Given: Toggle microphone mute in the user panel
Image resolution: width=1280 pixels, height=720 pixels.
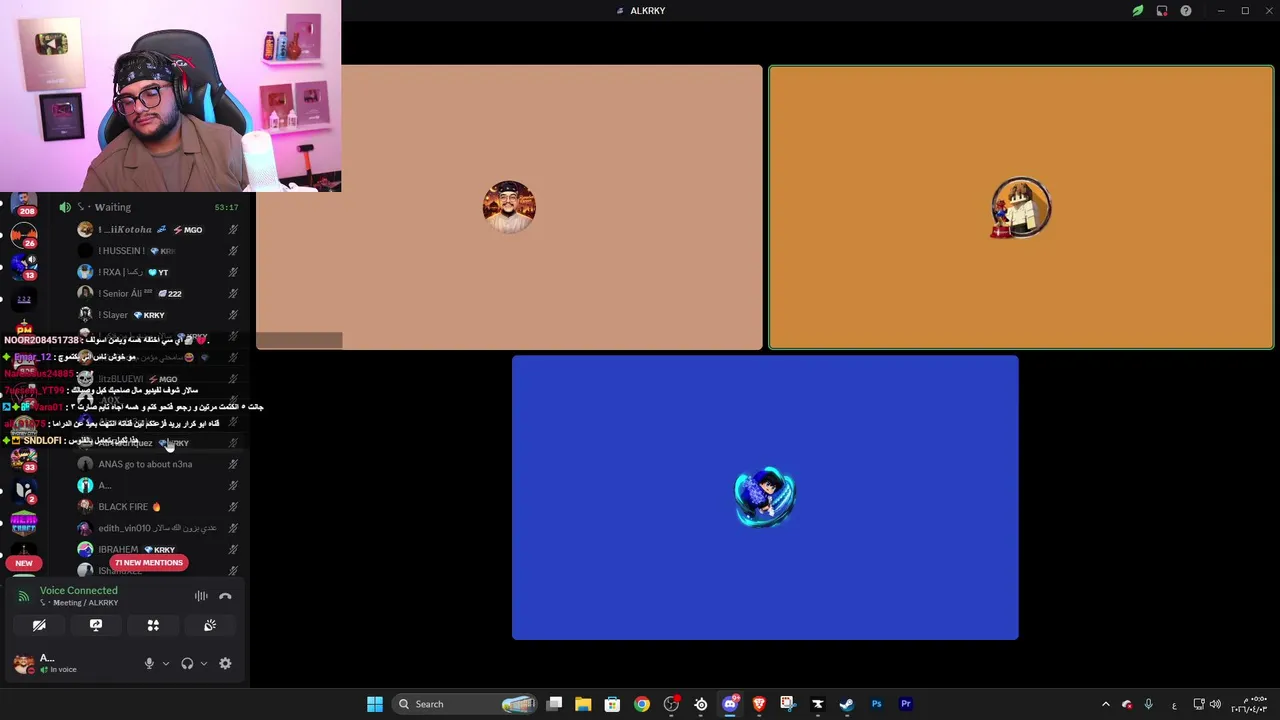Looking at the screenshot, I should click(149, 663).
